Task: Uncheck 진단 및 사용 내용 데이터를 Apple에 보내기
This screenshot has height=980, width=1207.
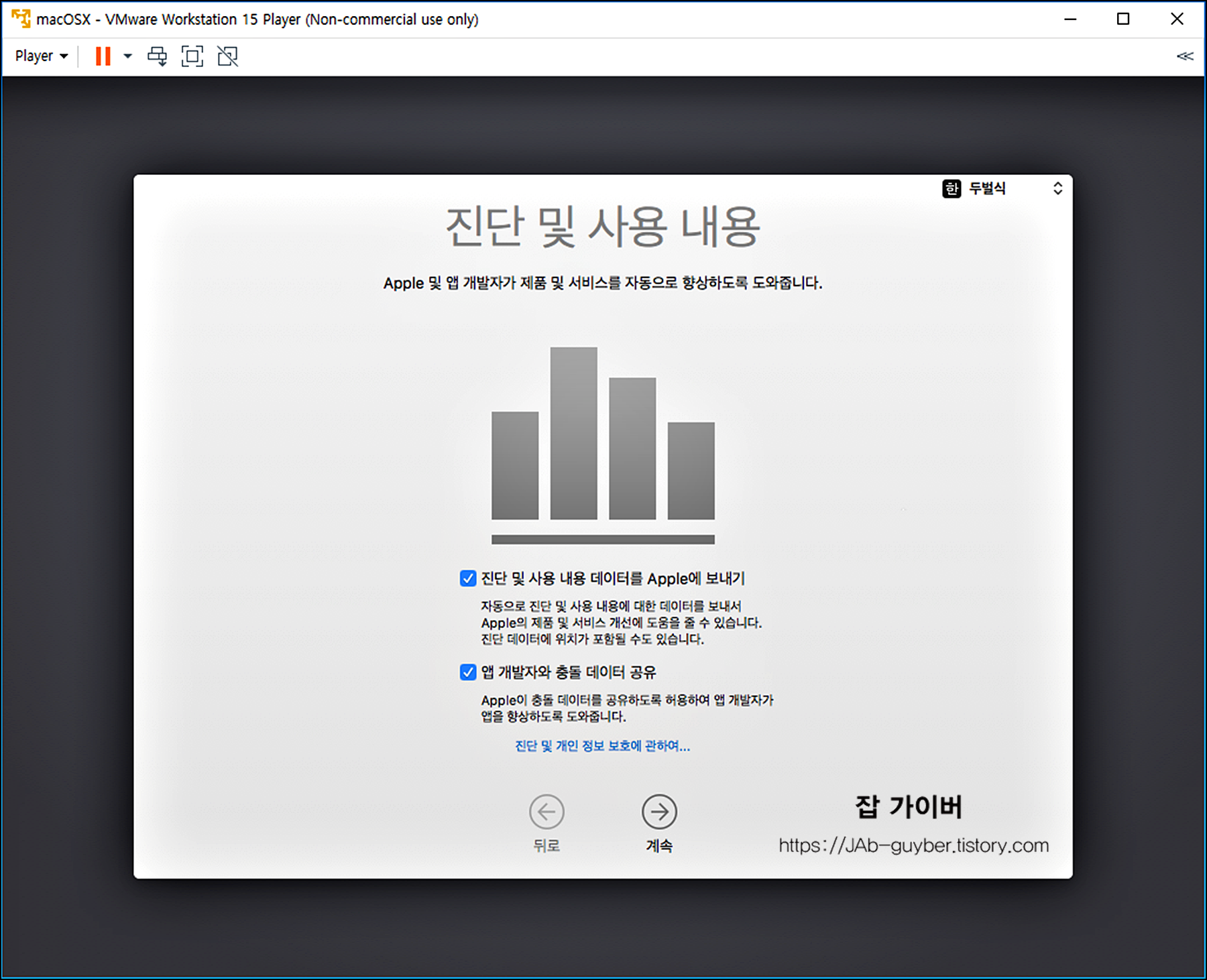Action: [467, 578]
